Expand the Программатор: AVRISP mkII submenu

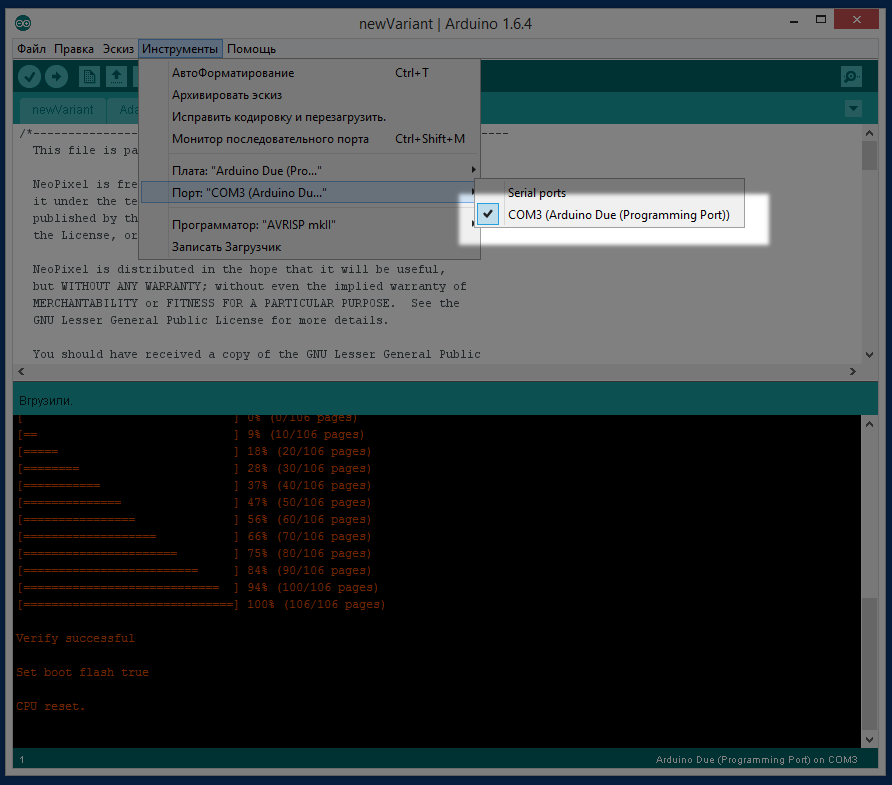[310, 225]
